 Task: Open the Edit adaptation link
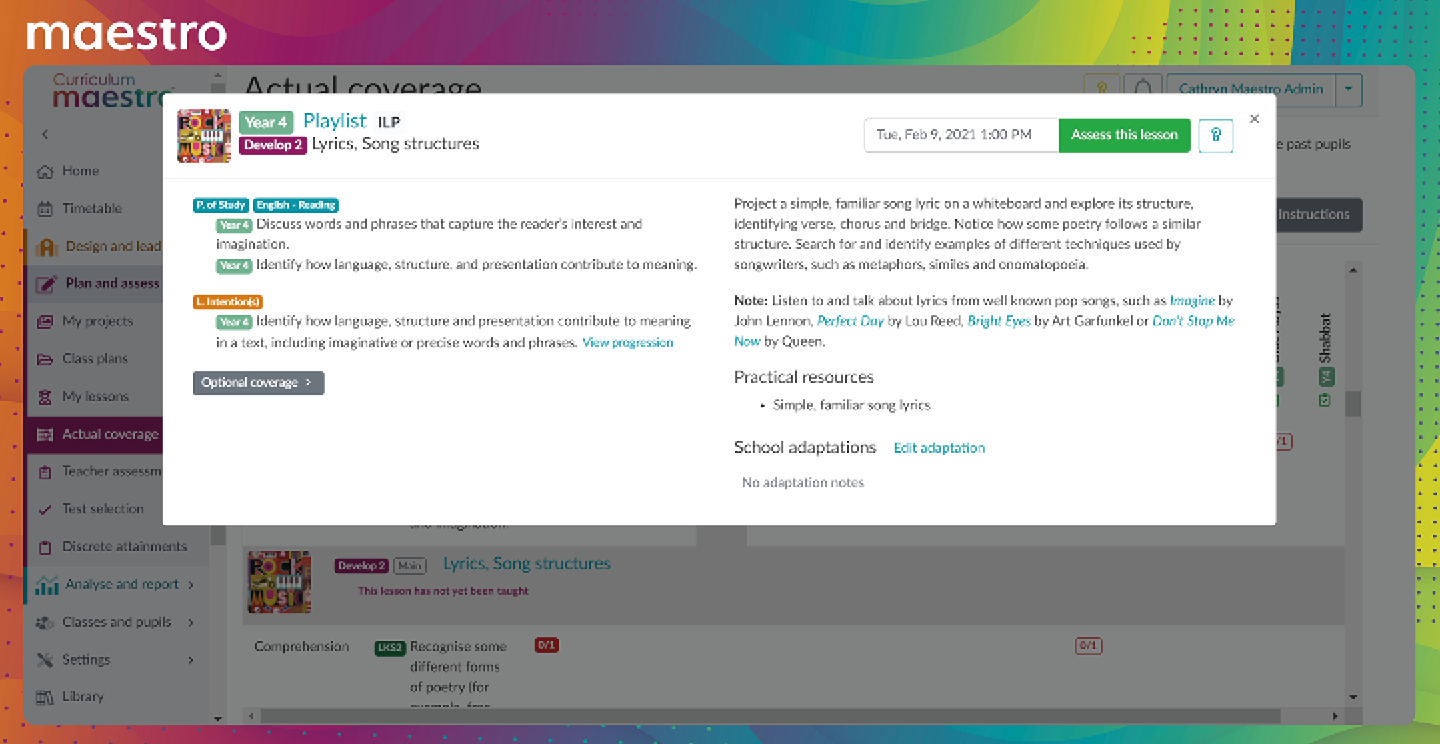click(939, 448)
